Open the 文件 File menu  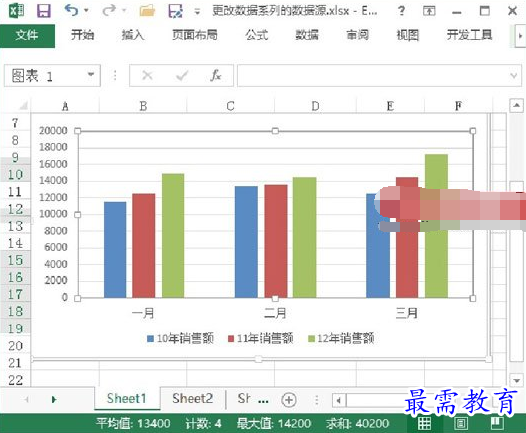coord(27,35)
